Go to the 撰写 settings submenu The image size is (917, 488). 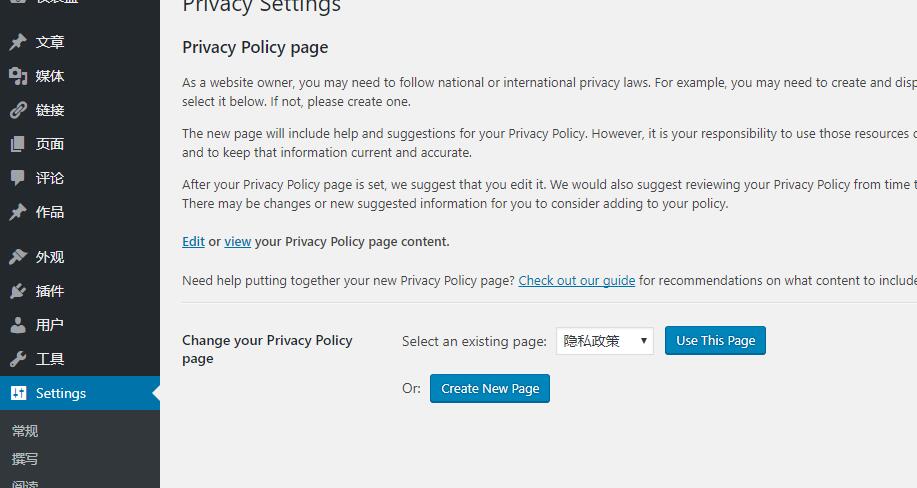point(25,459)
